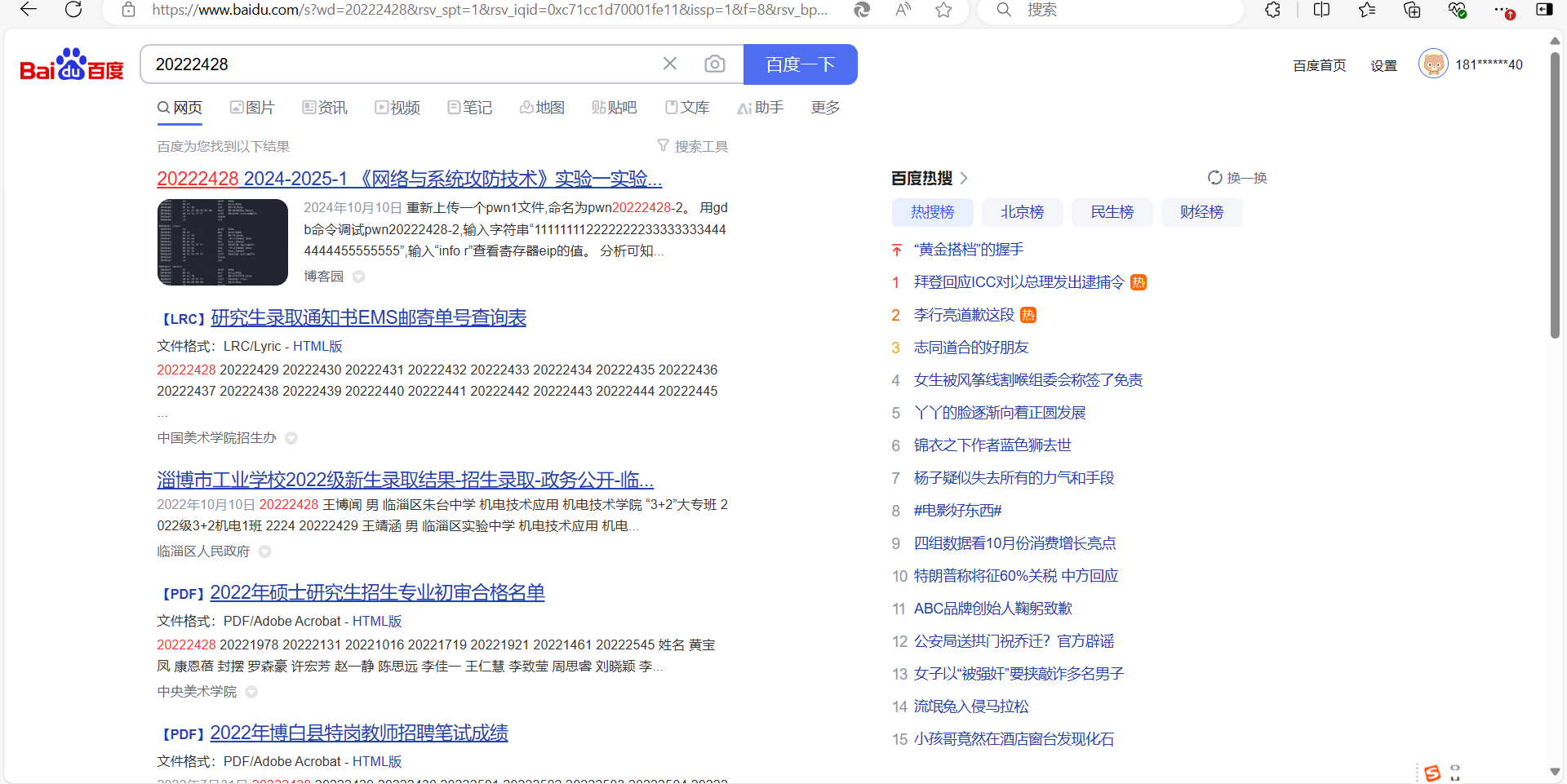Open 淄博市工业学校2022级新生录取结果 result

click(406, 480)
